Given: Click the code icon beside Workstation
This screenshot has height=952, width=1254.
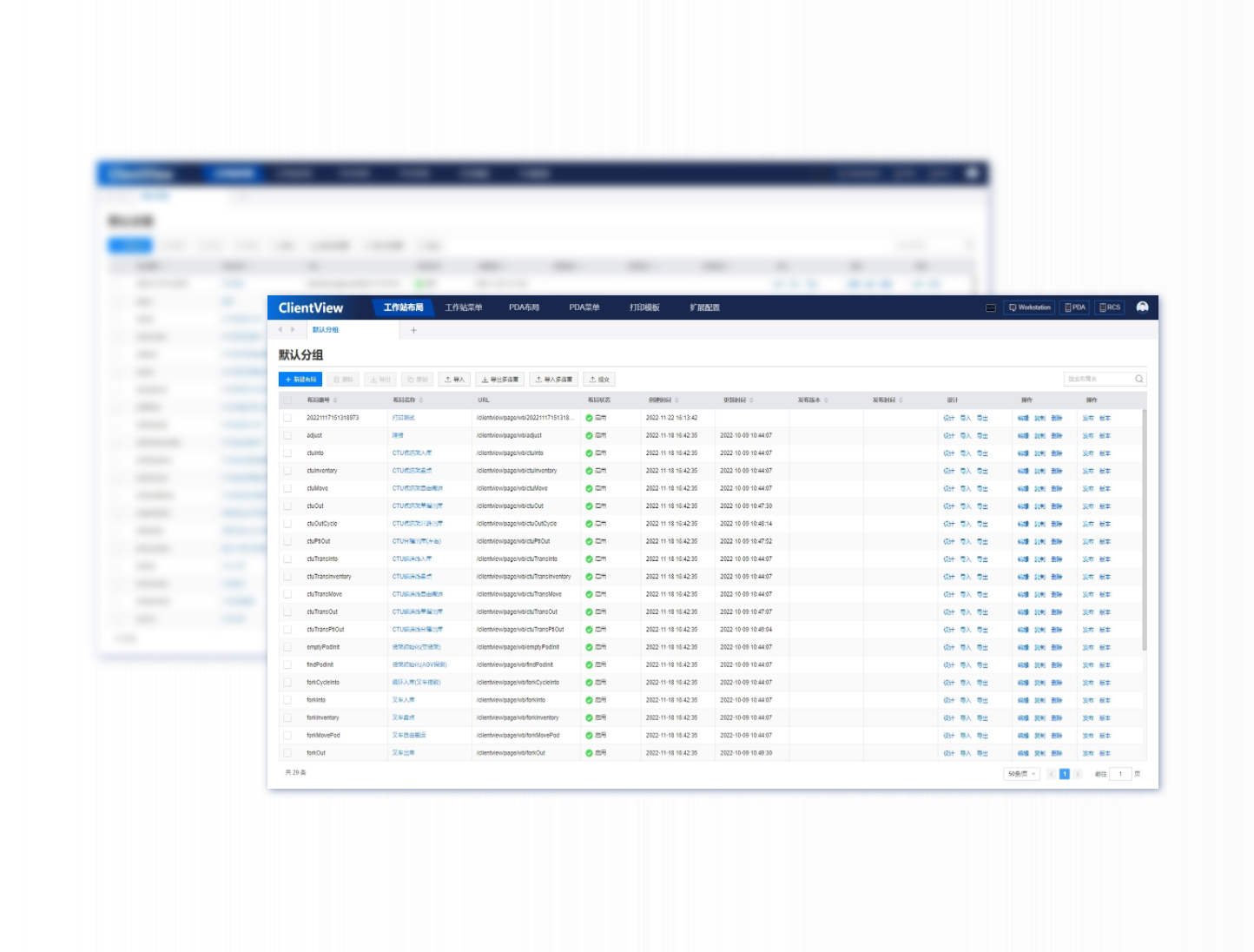Looking at the screenshot, I should 990,307.
